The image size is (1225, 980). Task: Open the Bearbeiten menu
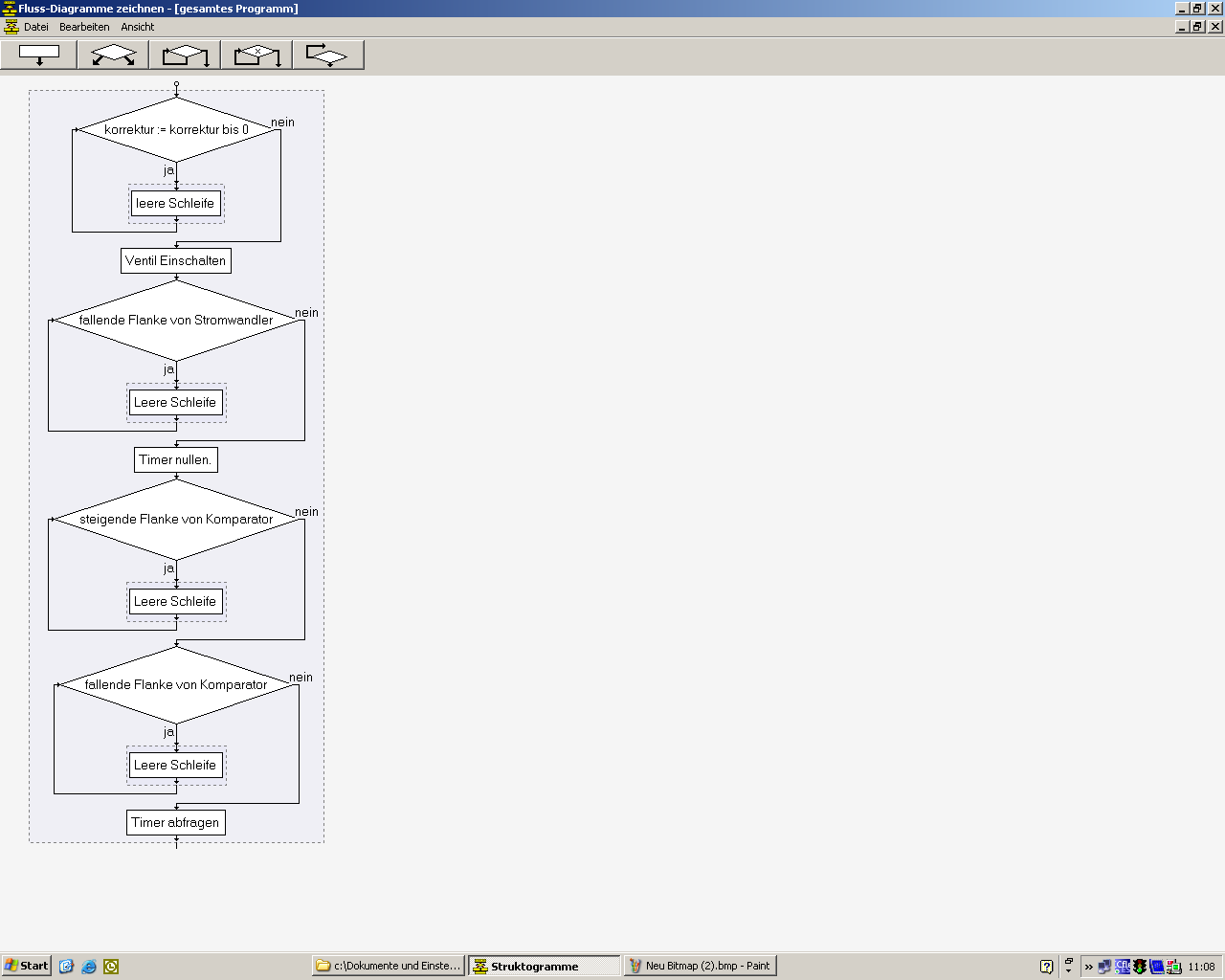coord(84,27)
